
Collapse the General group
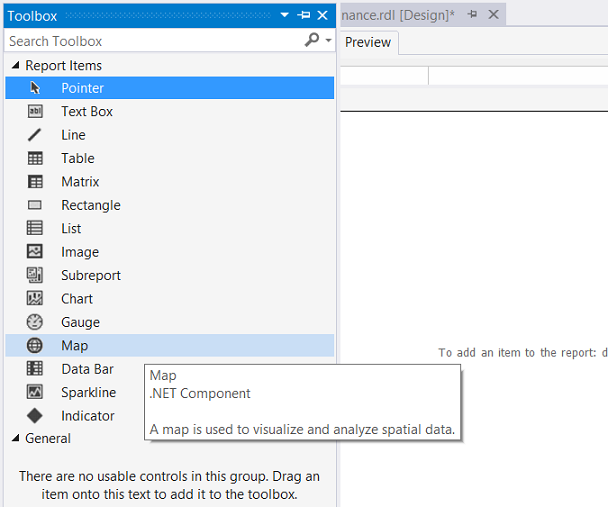point(15,438)
